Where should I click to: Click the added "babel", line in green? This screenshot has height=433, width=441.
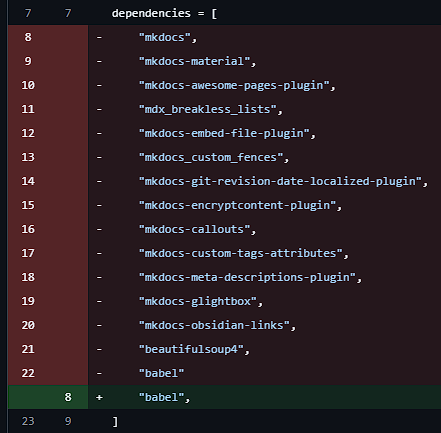[x=164, y=397]
